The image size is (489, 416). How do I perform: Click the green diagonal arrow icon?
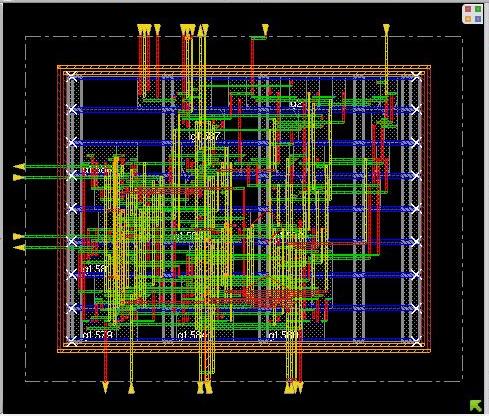(x=476, y=405)
